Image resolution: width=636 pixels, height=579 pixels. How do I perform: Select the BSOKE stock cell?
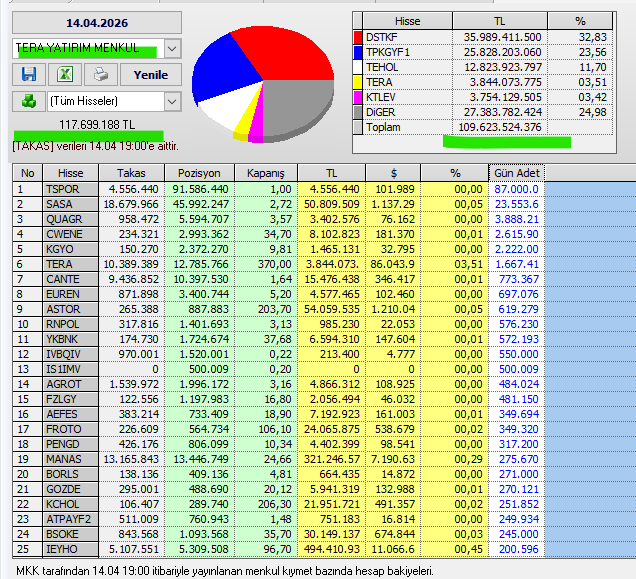pos(71,535)
